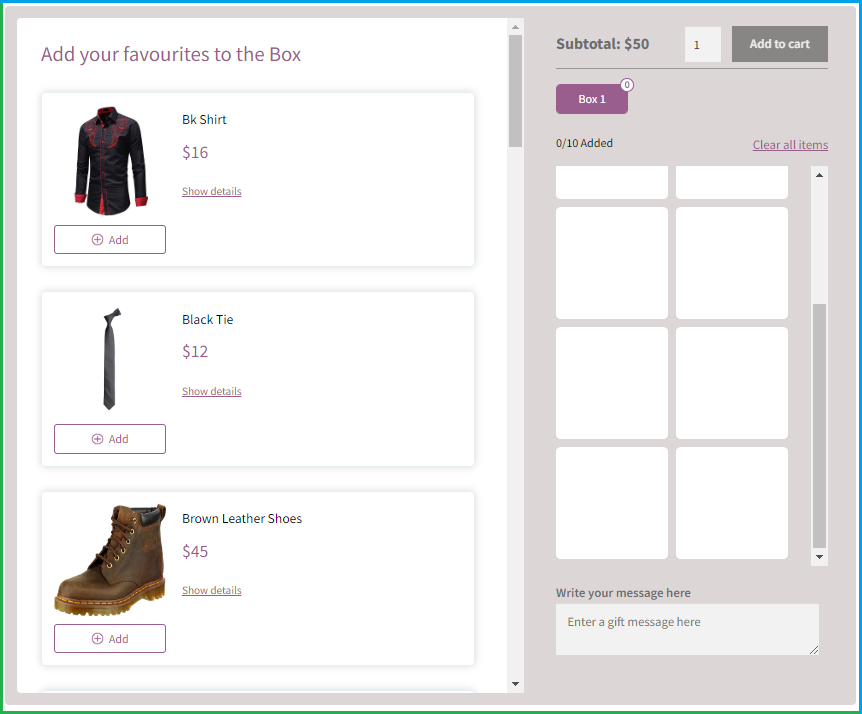Show details for Black Tie
The width and height of the screenshot is (862, 714).
click(212, 391)
